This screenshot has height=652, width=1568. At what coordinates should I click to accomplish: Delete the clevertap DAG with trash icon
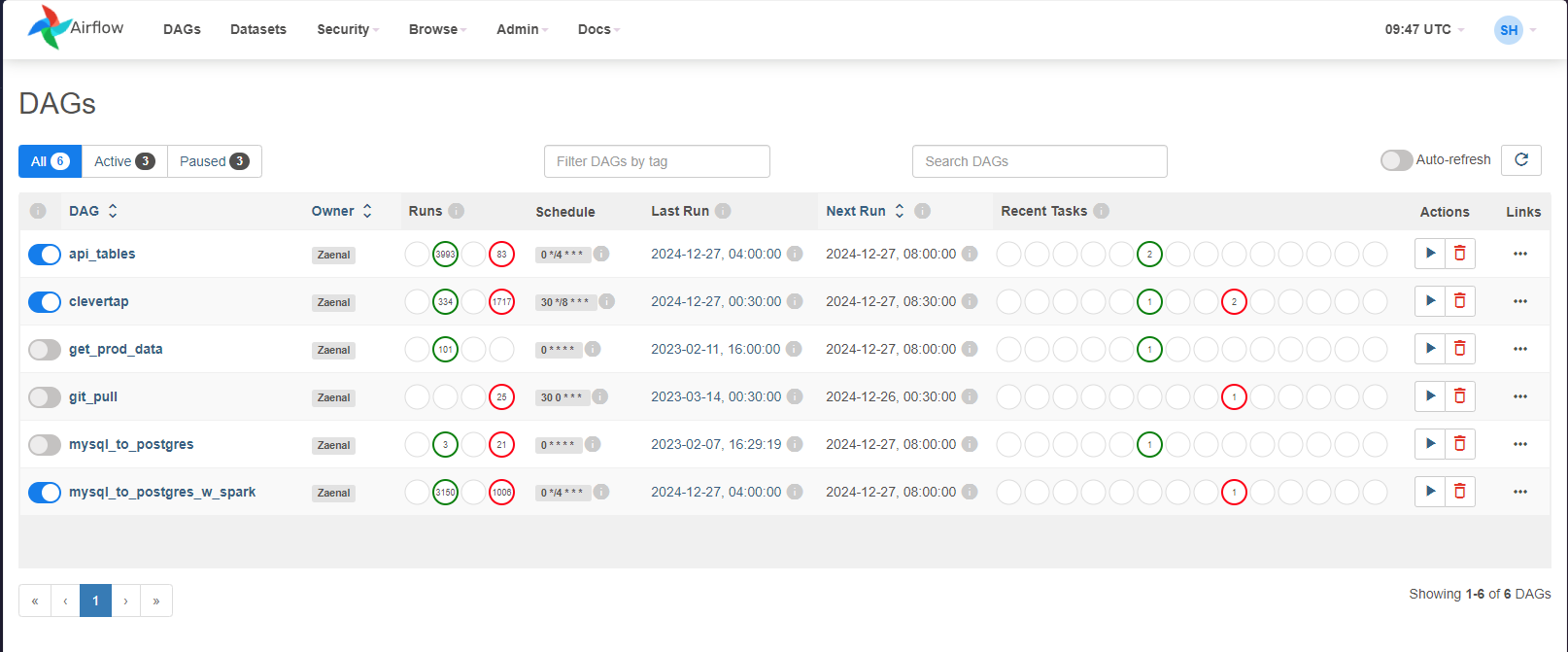click(x=1459, y=301)
